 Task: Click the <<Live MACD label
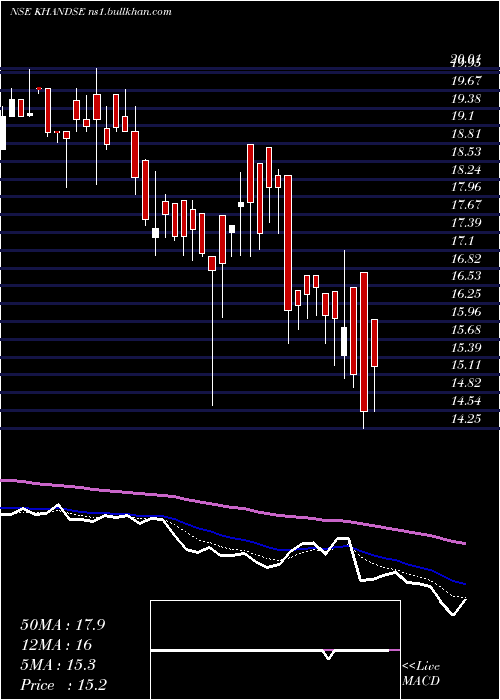[x=421, y=674]
